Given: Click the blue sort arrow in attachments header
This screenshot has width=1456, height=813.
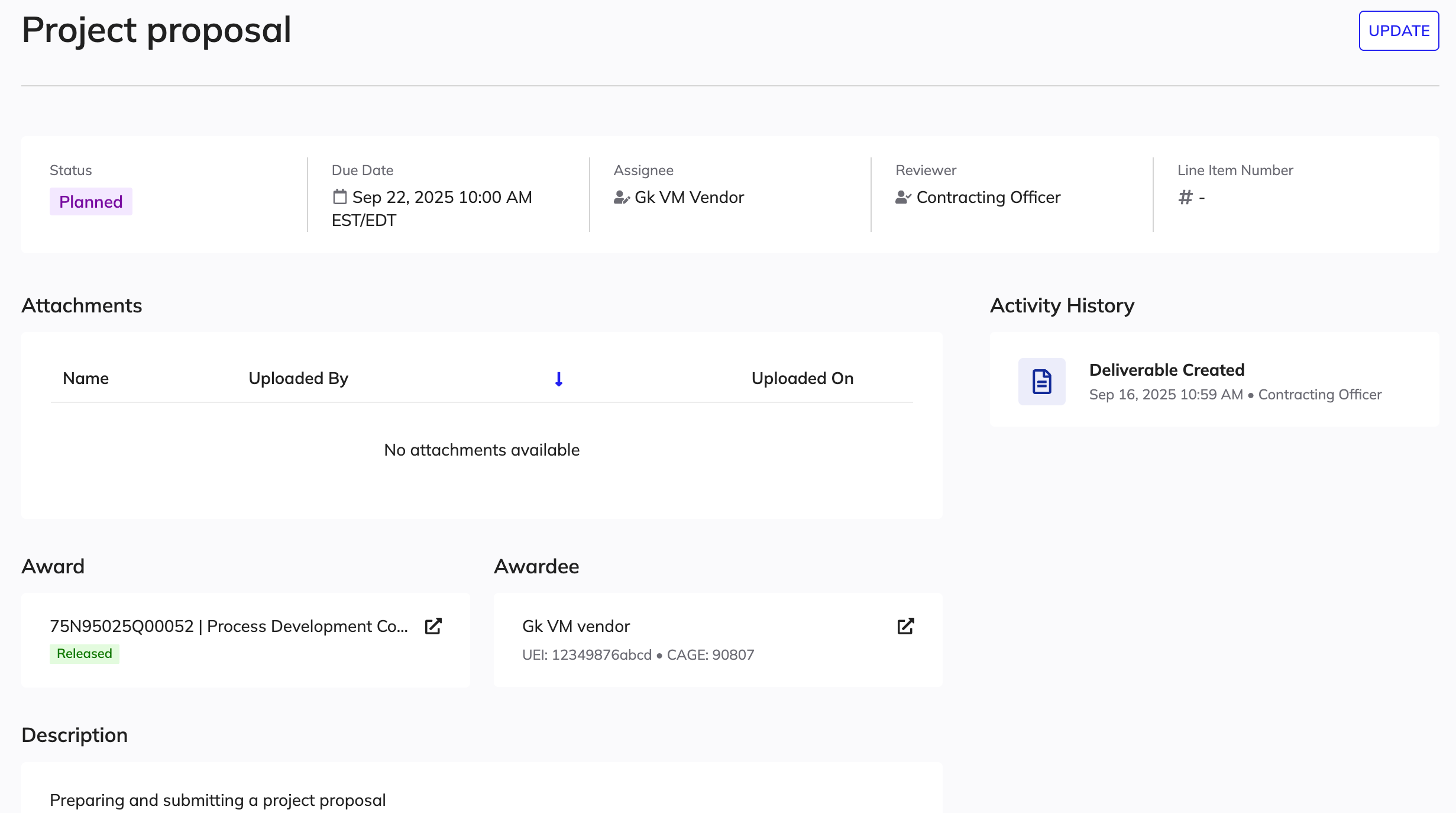Looking at the screenshot, I should click(x=558, y=379).
